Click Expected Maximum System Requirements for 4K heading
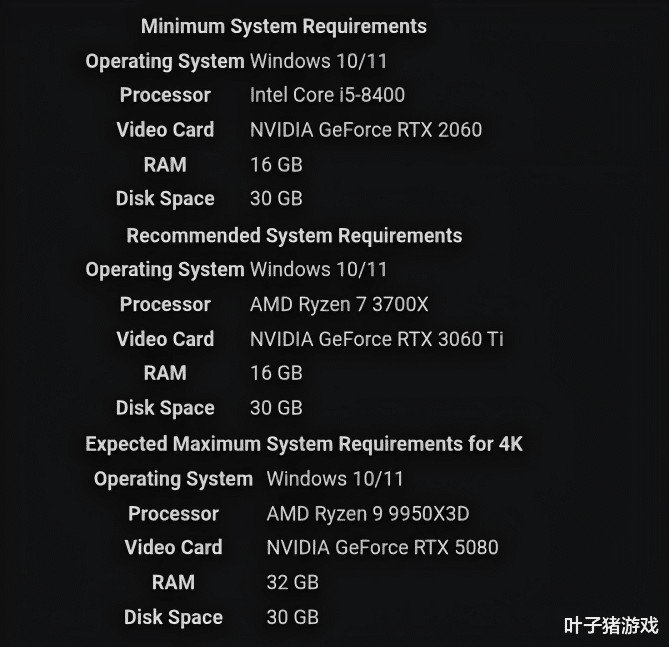669x647 pixels. [304, 444]
